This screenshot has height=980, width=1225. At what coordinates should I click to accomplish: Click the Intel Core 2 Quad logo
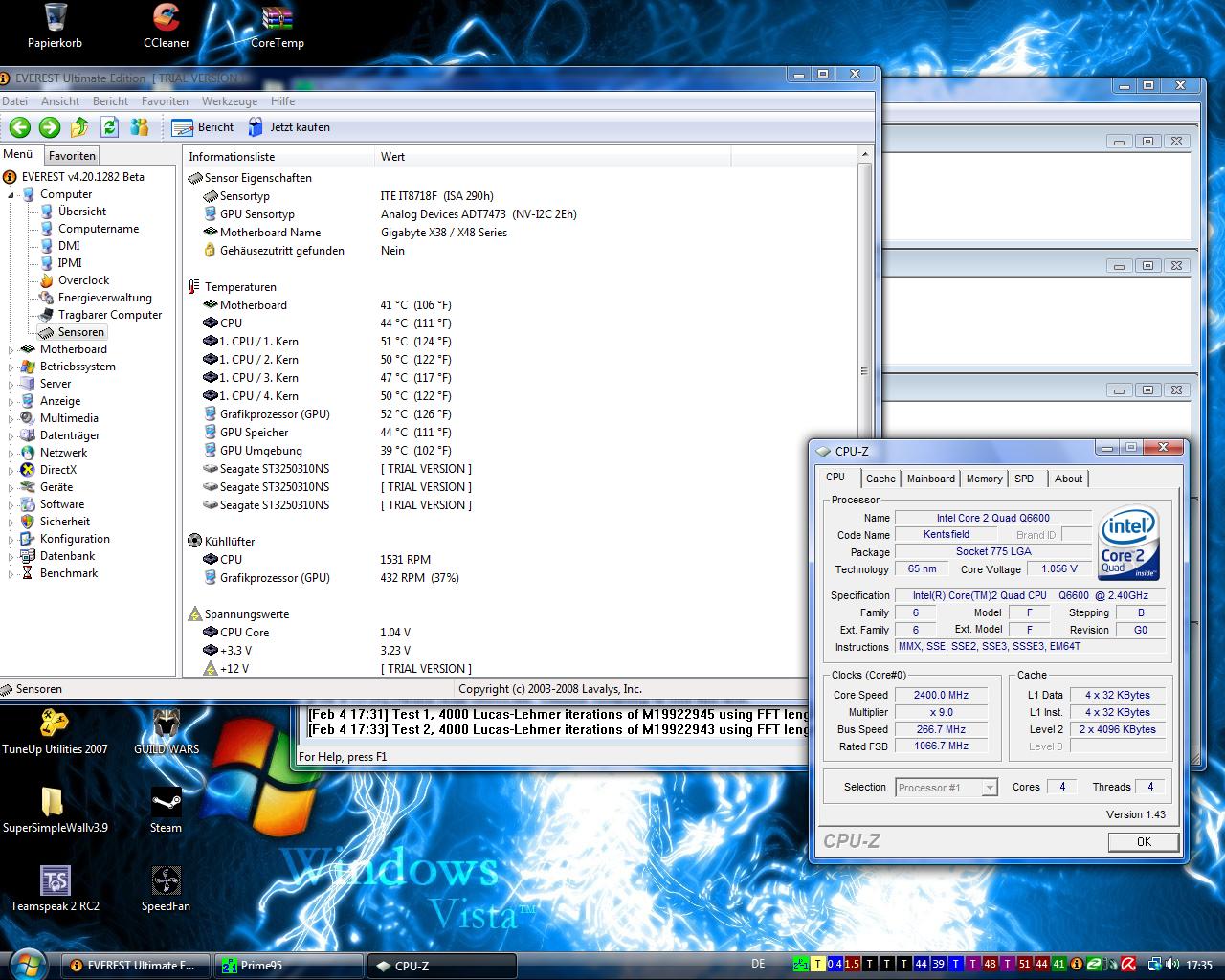[1129, 542]
